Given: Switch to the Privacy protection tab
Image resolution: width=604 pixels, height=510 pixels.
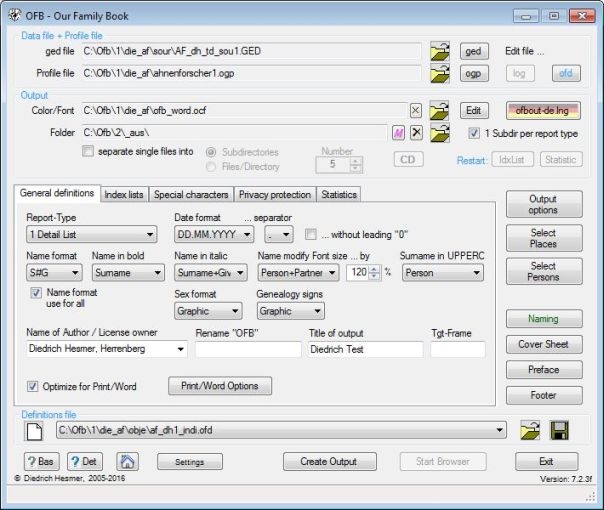Looking at the screenshot, I should coord(273,194).
